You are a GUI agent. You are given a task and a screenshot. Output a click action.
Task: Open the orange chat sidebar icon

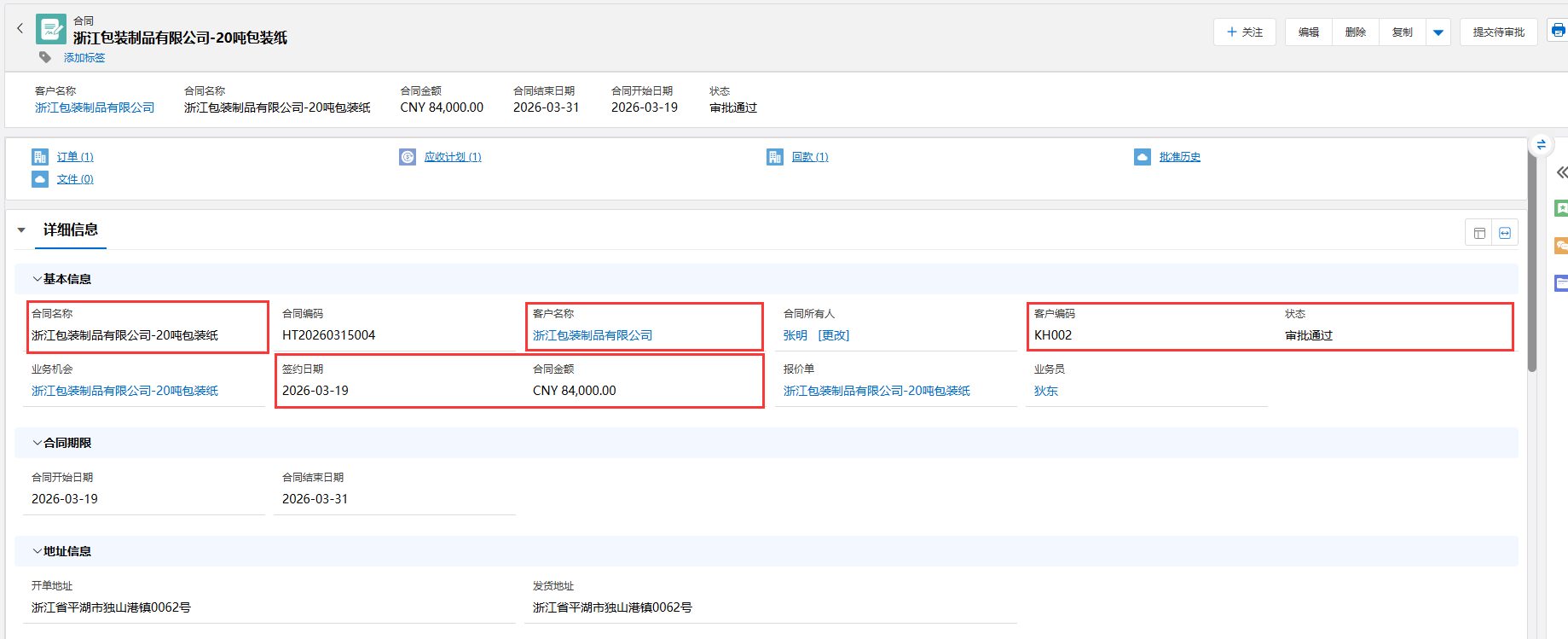pyautogui.click(x=1560, y=246)
